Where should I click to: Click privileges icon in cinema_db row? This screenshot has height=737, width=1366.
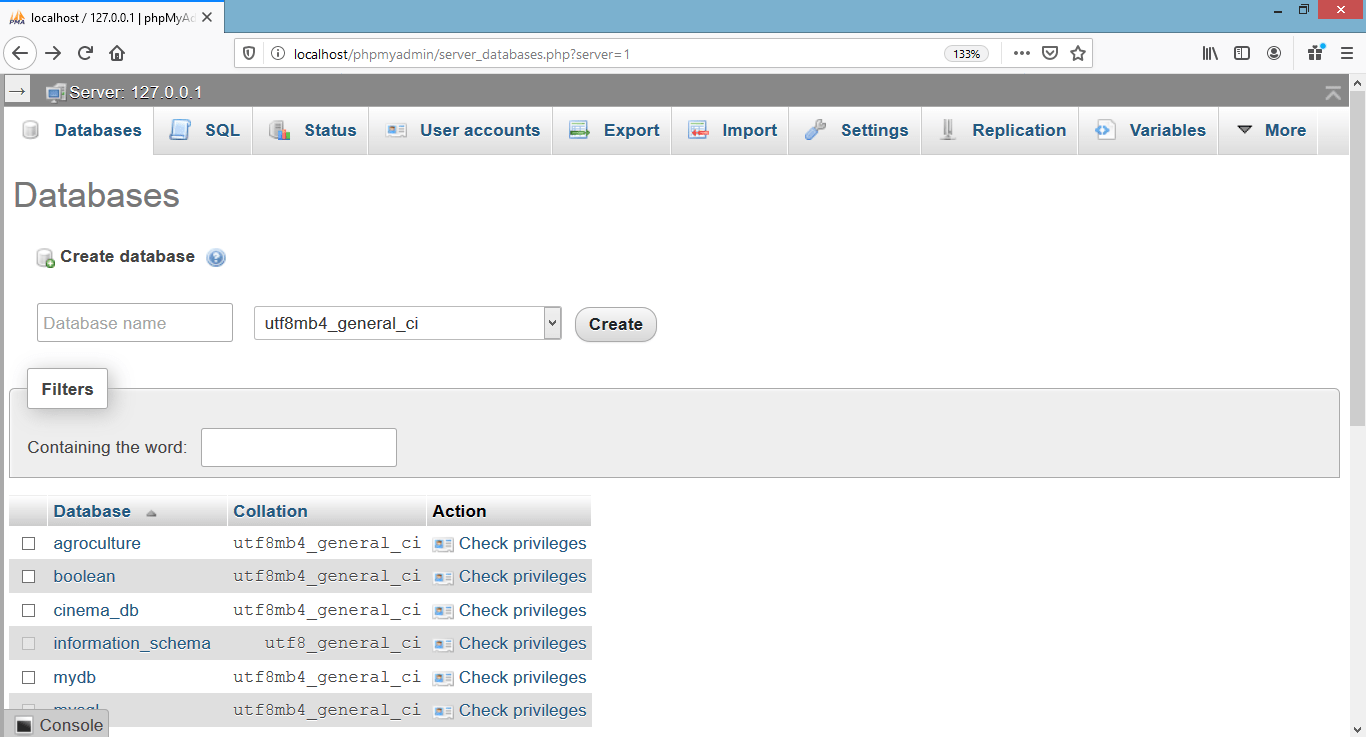click(443, 611)
